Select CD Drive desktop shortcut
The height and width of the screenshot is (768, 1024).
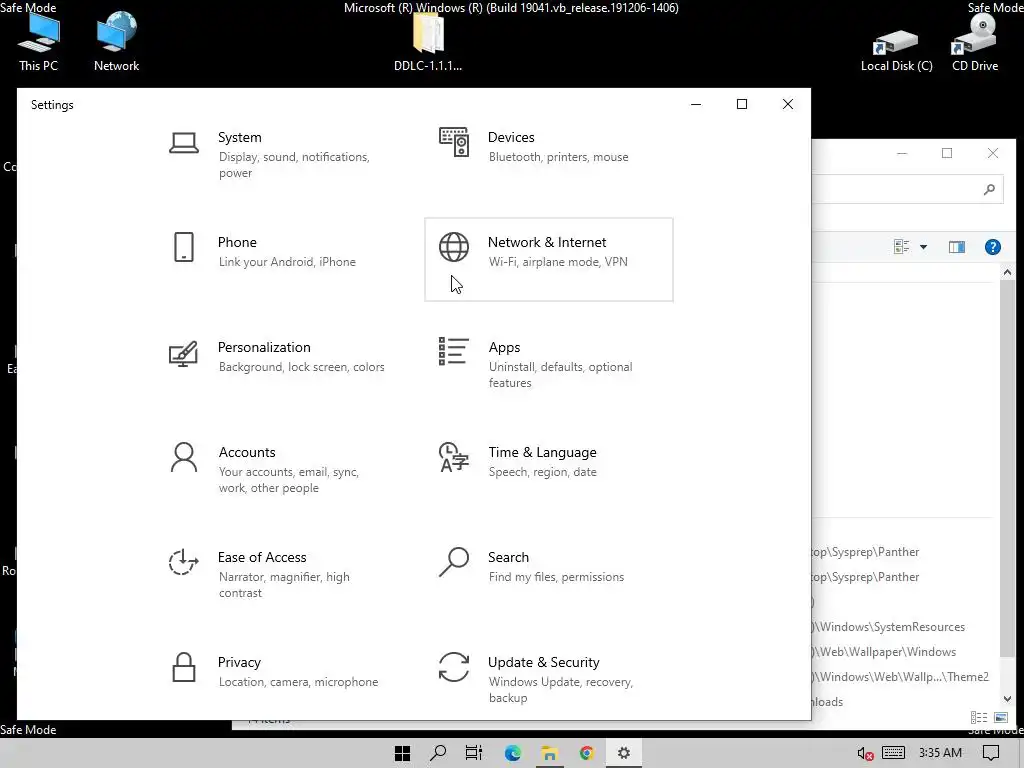click(975, 43)
